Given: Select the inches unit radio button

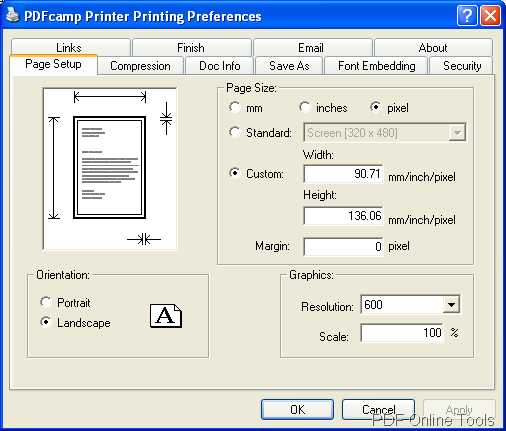Looking at the screenshot, I should pos(305,107).
